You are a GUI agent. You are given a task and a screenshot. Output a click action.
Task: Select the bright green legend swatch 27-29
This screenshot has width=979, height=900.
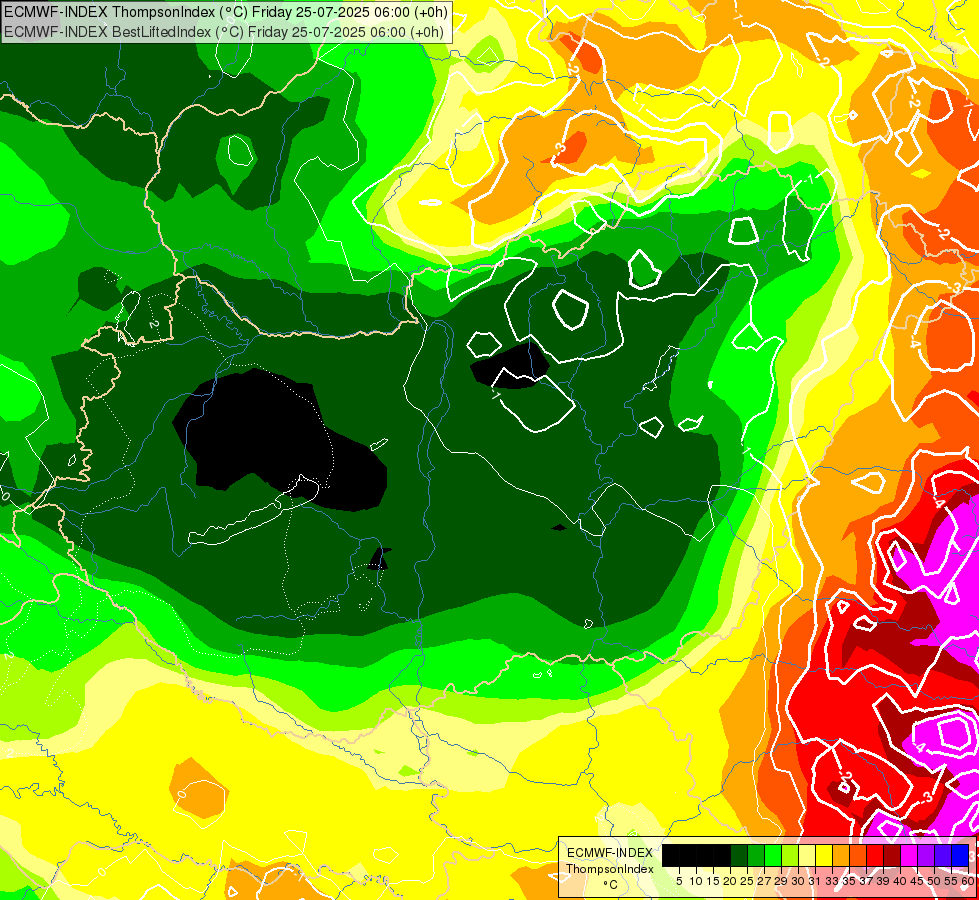pyautogui.click(x=773, y=856)
